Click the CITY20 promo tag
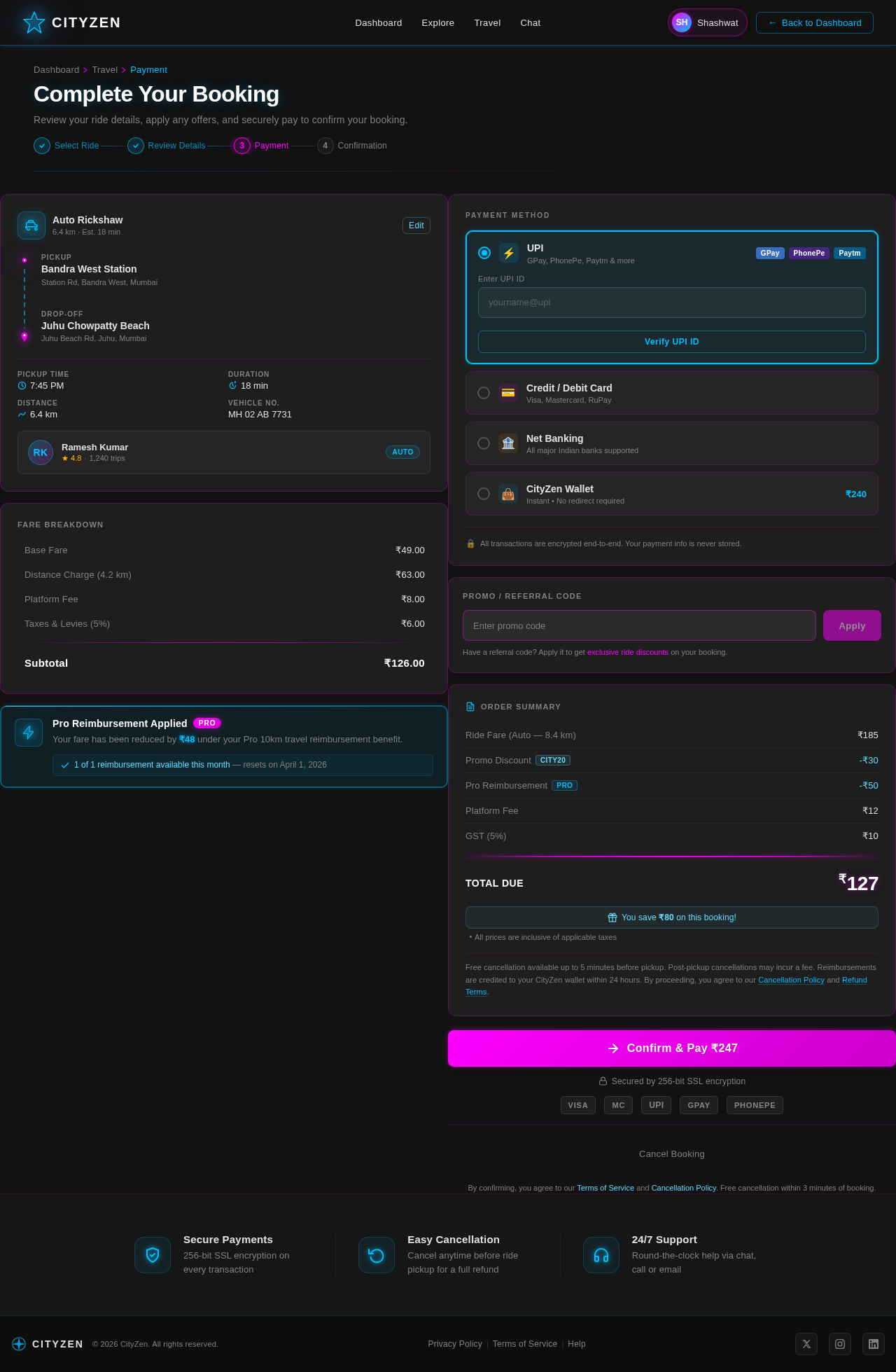 [x=553, y=761]
